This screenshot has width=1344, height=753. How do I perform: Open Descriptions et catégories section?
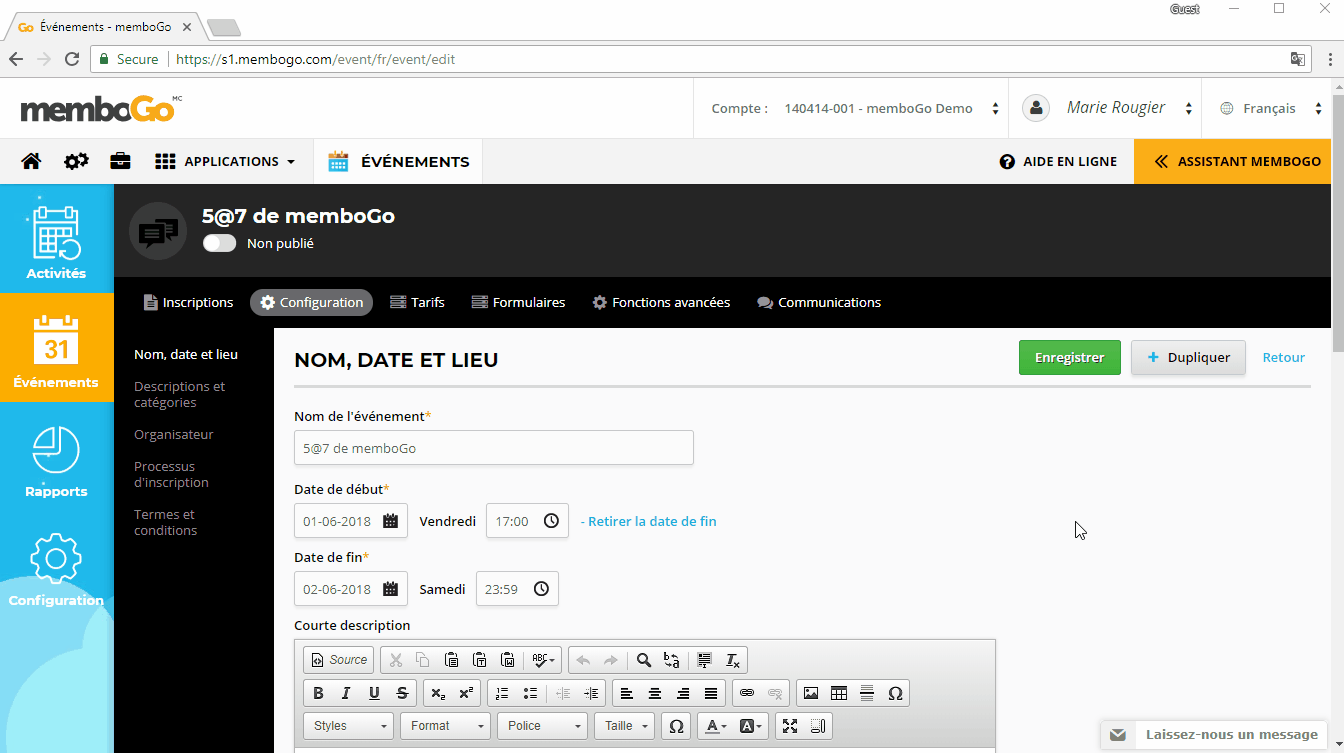pos(180,394)
